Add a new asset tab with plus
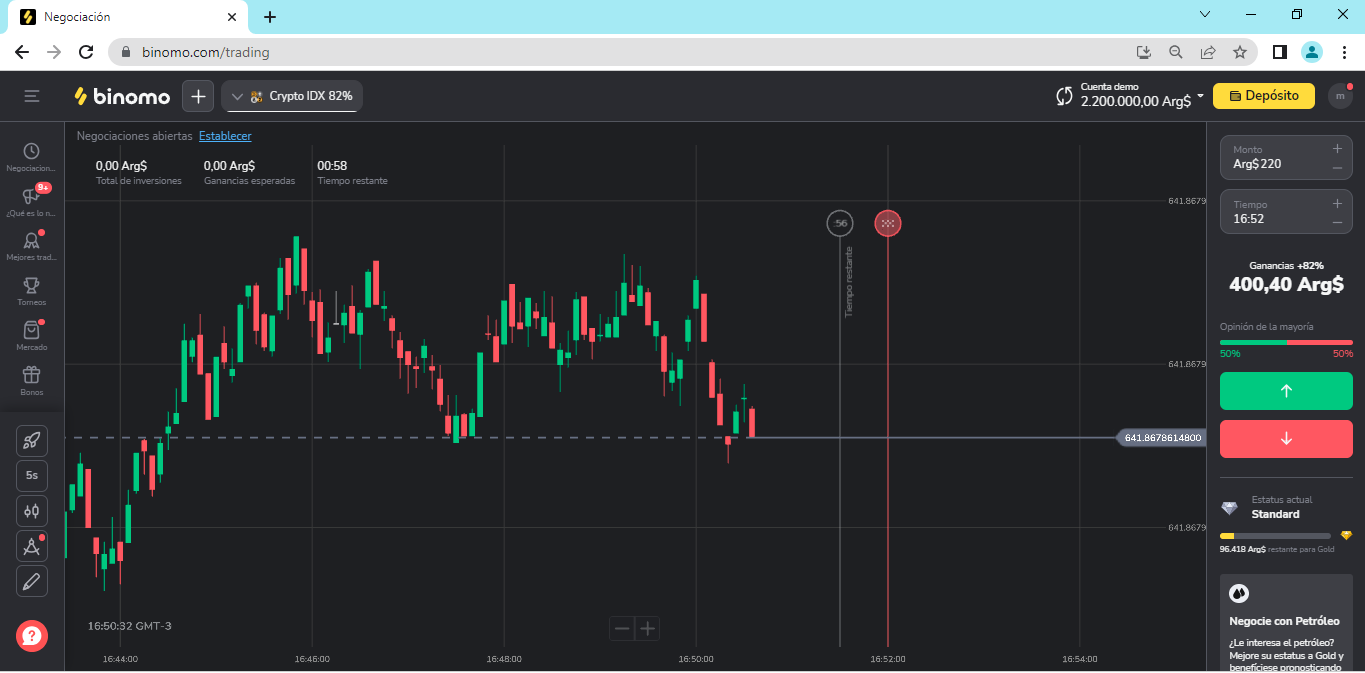This screenshot has width=1365, height=673. click(198, 96)
